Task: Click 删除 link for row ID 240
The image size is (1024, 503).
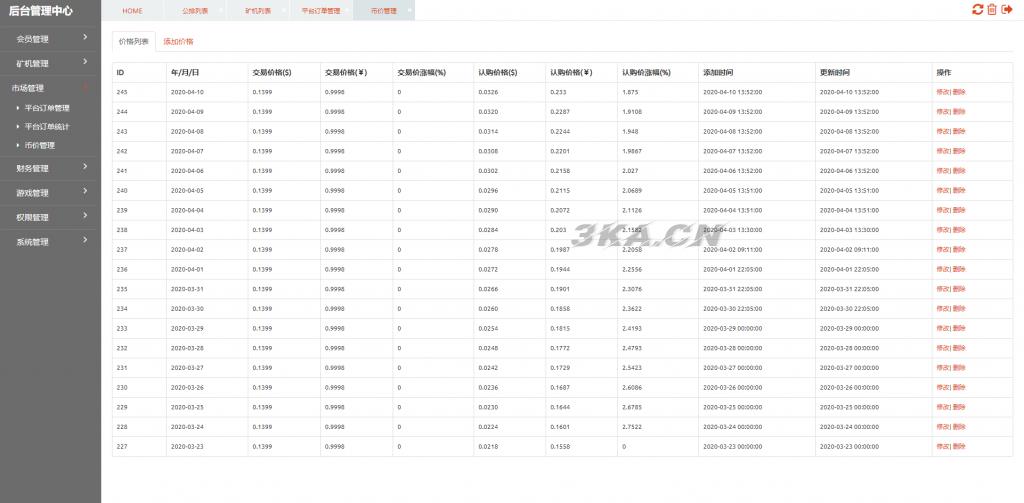Action: 959,190
